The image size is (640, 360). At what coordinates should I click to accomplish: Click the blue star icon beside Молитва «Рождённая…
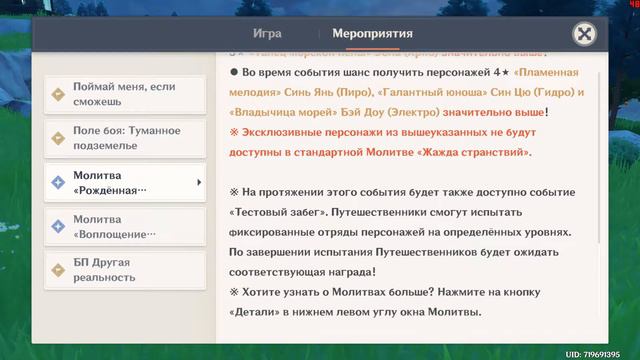point(58,182)
